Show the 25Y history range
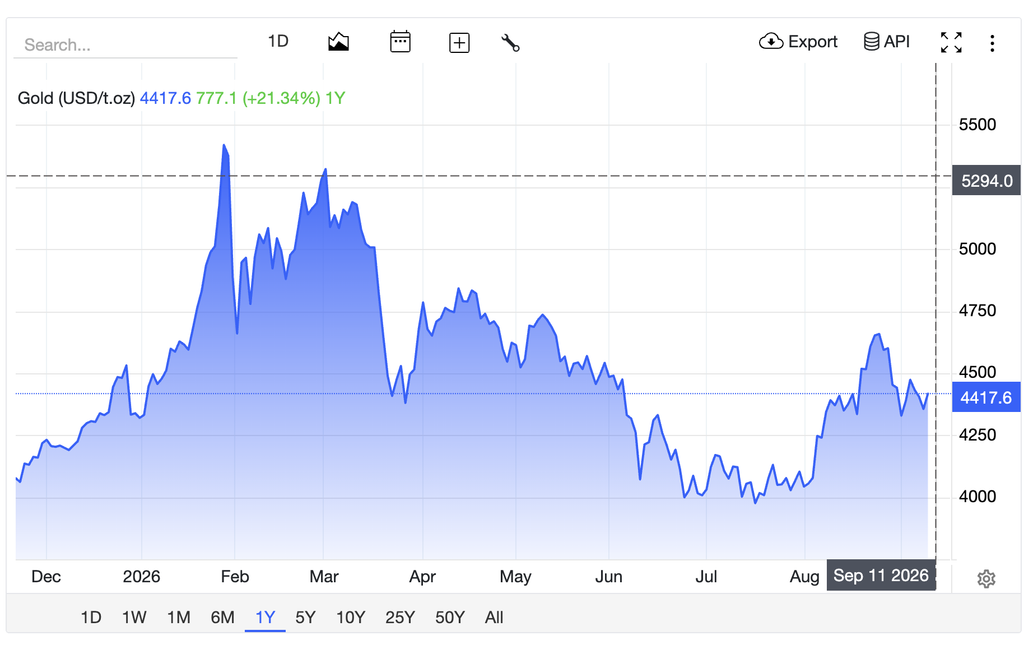Viewport: 1024px width, 657px height. coord(400,617)
